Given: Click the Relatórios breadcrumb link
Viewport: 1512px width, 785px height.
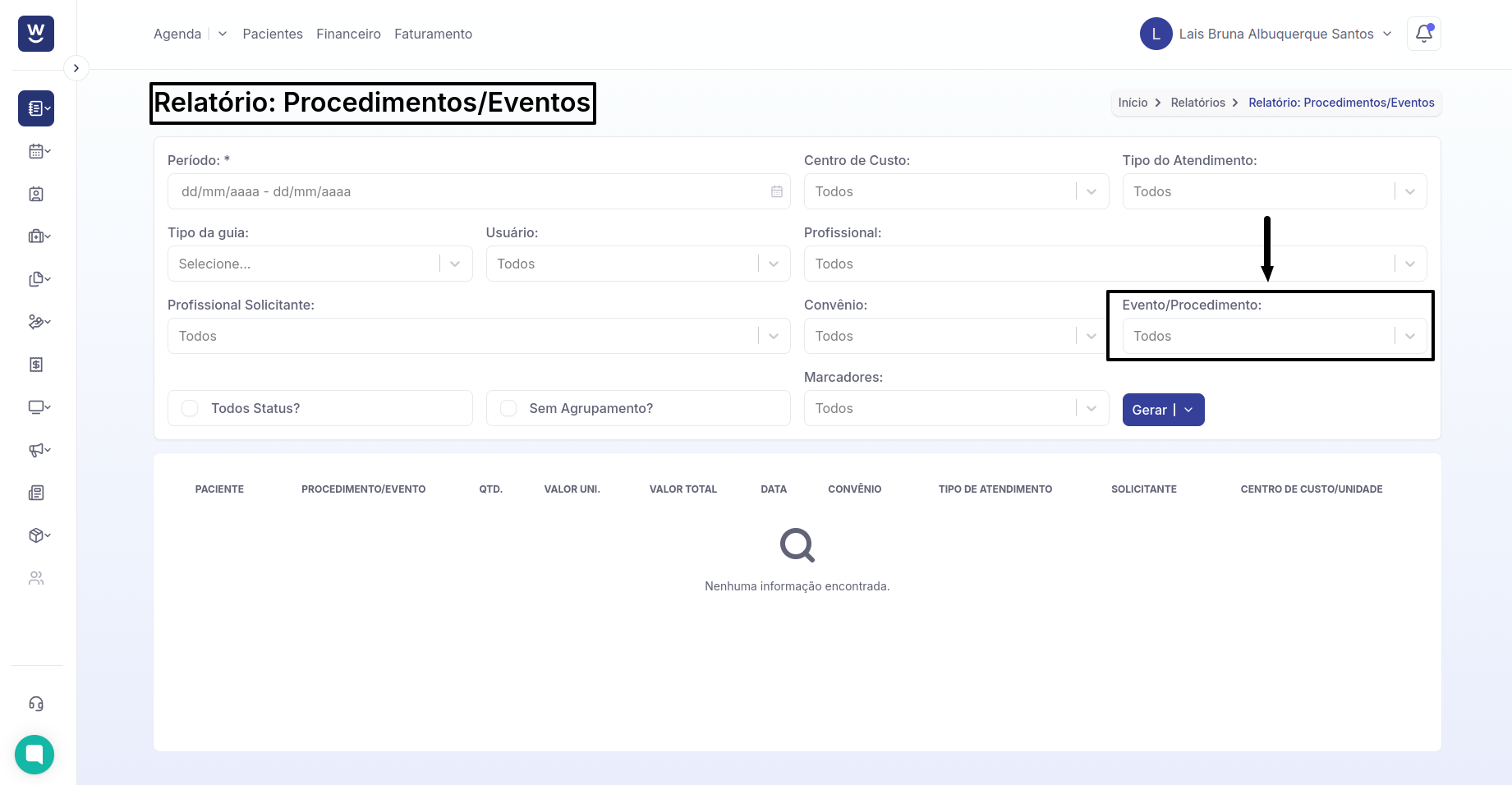Looking at the screenshot, I should pos(1197,103).
